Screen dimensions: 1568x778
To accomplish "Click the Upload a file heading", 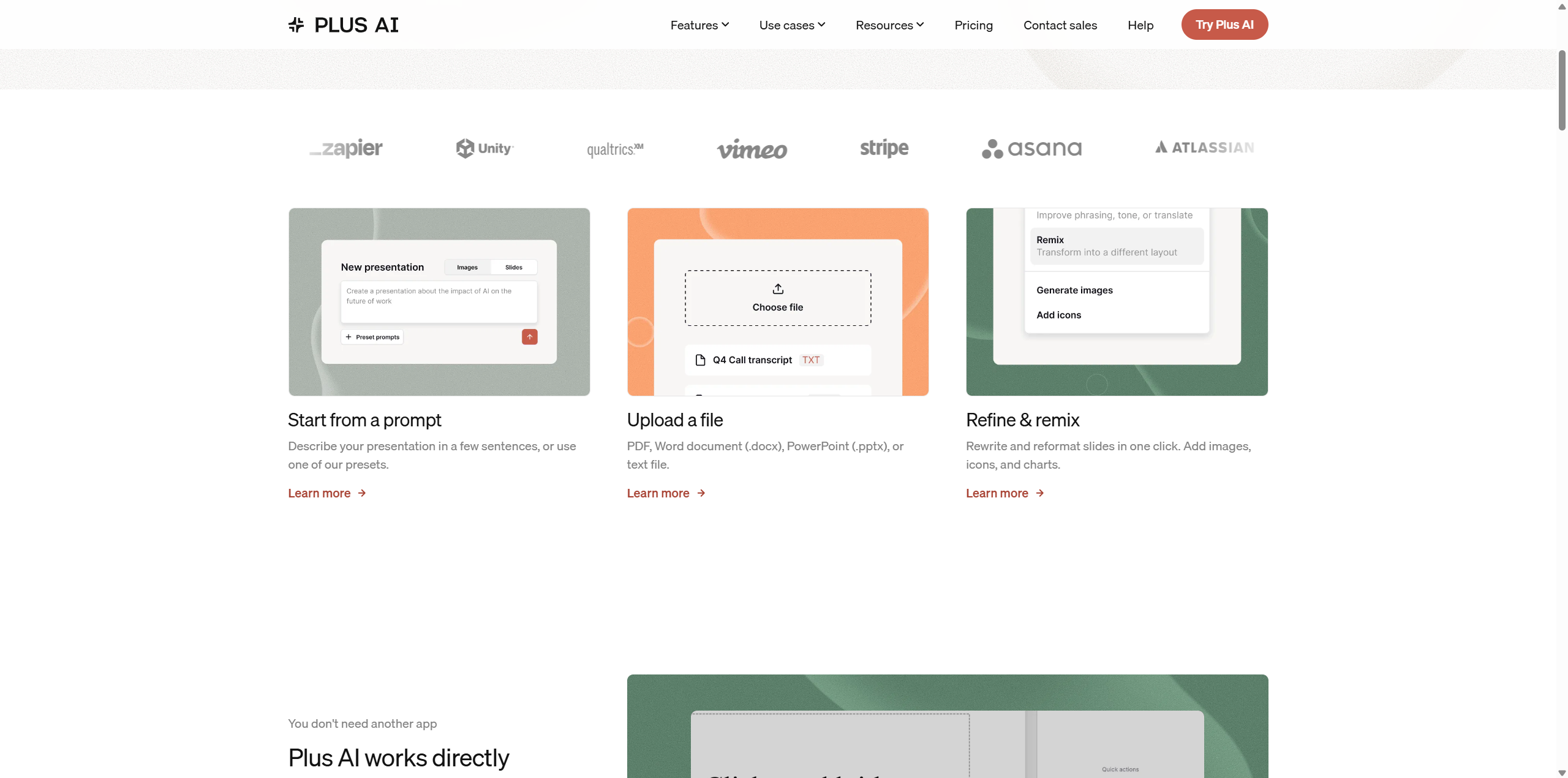I will (674, 420).
